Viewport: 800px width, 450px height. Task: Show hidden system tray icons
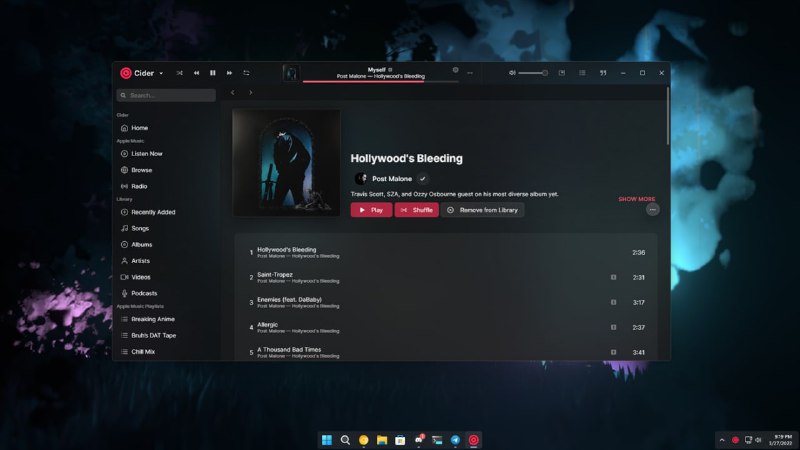coord(722,440)
